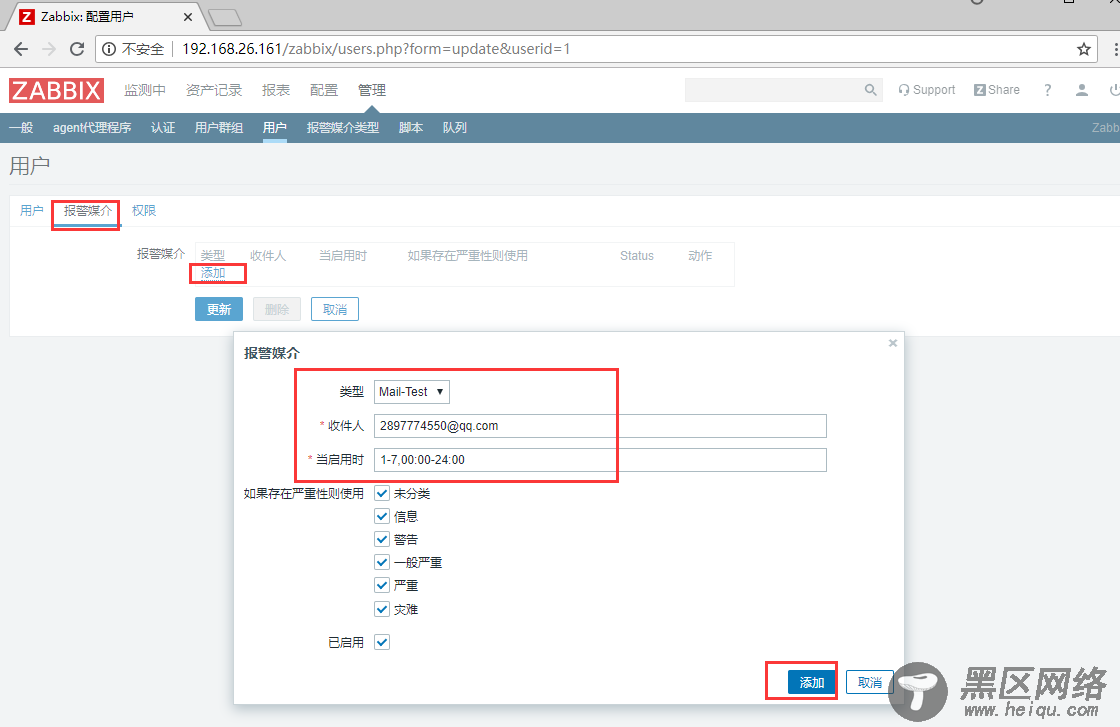Click the site info icon in address bar
The image size is (1120, 727).
pos(109,49)
